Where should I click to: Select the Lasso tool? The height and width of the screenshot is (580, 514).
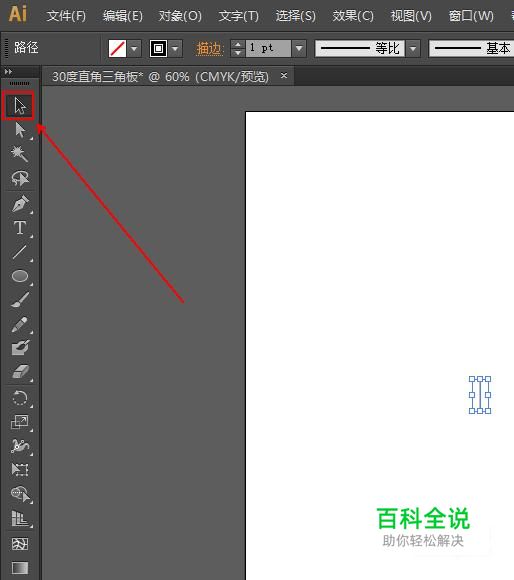20,178
